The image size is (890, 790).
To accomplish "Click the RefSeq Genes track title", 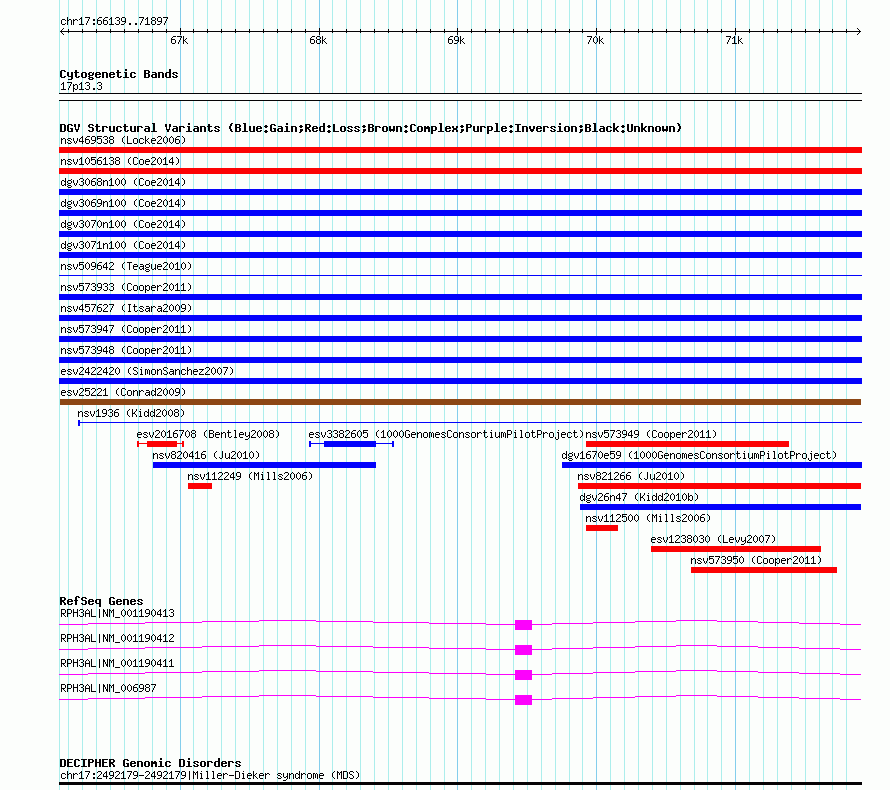I will tap(101, 600).
